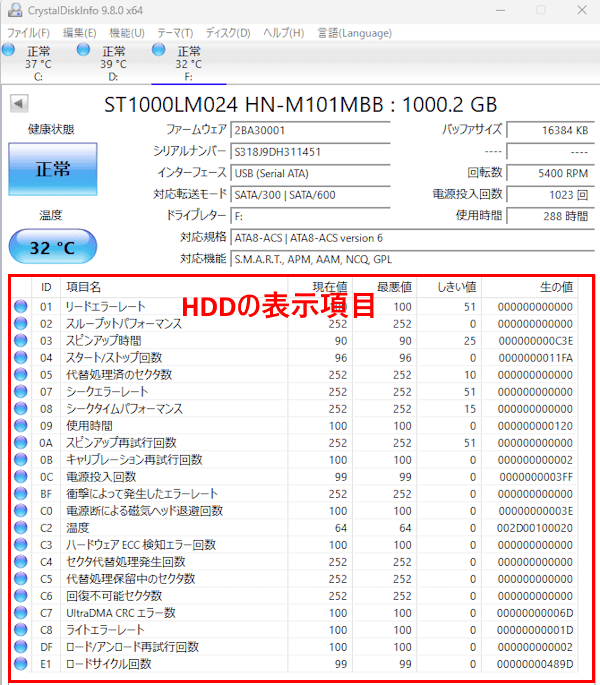The width and height of the screenshot is (600, 685).
Task: Click status icon for ID 01 リードエラーレート
Action: point(21,306)
